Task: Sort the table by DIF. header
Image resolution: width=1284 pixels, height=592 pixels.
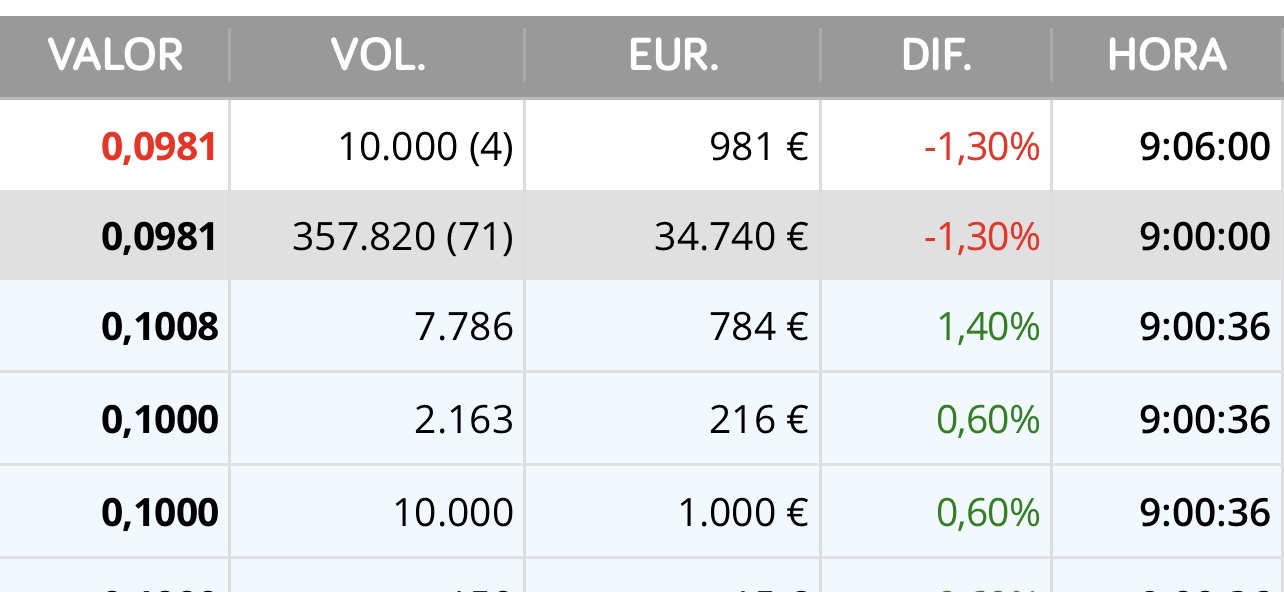Action: [936, 56]
